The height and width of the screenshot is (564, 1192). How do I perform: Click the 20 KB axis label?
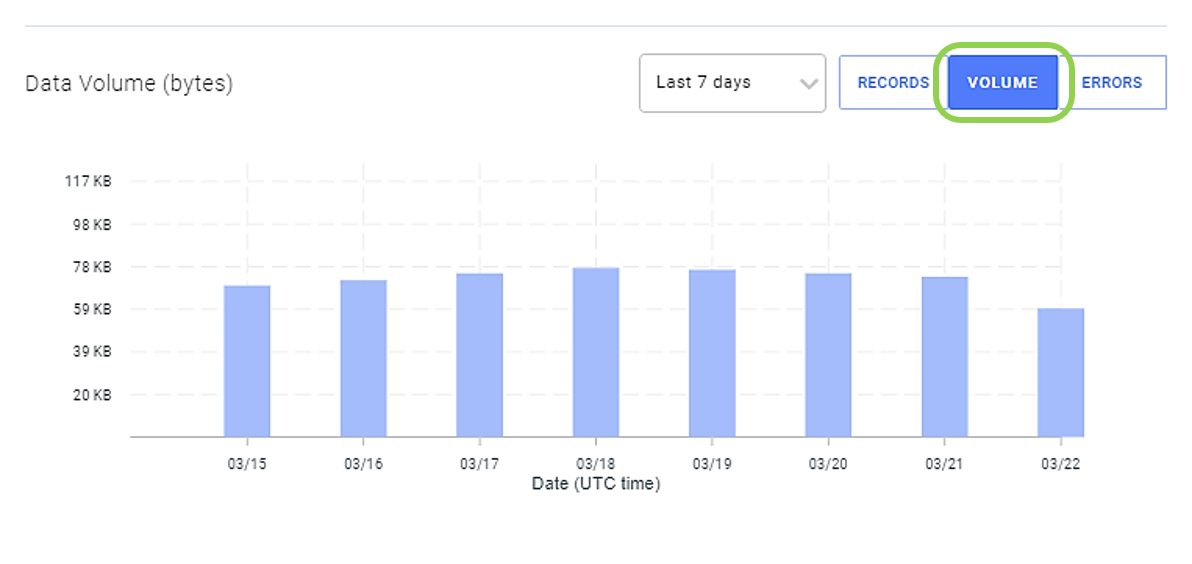tap(93, 394)
